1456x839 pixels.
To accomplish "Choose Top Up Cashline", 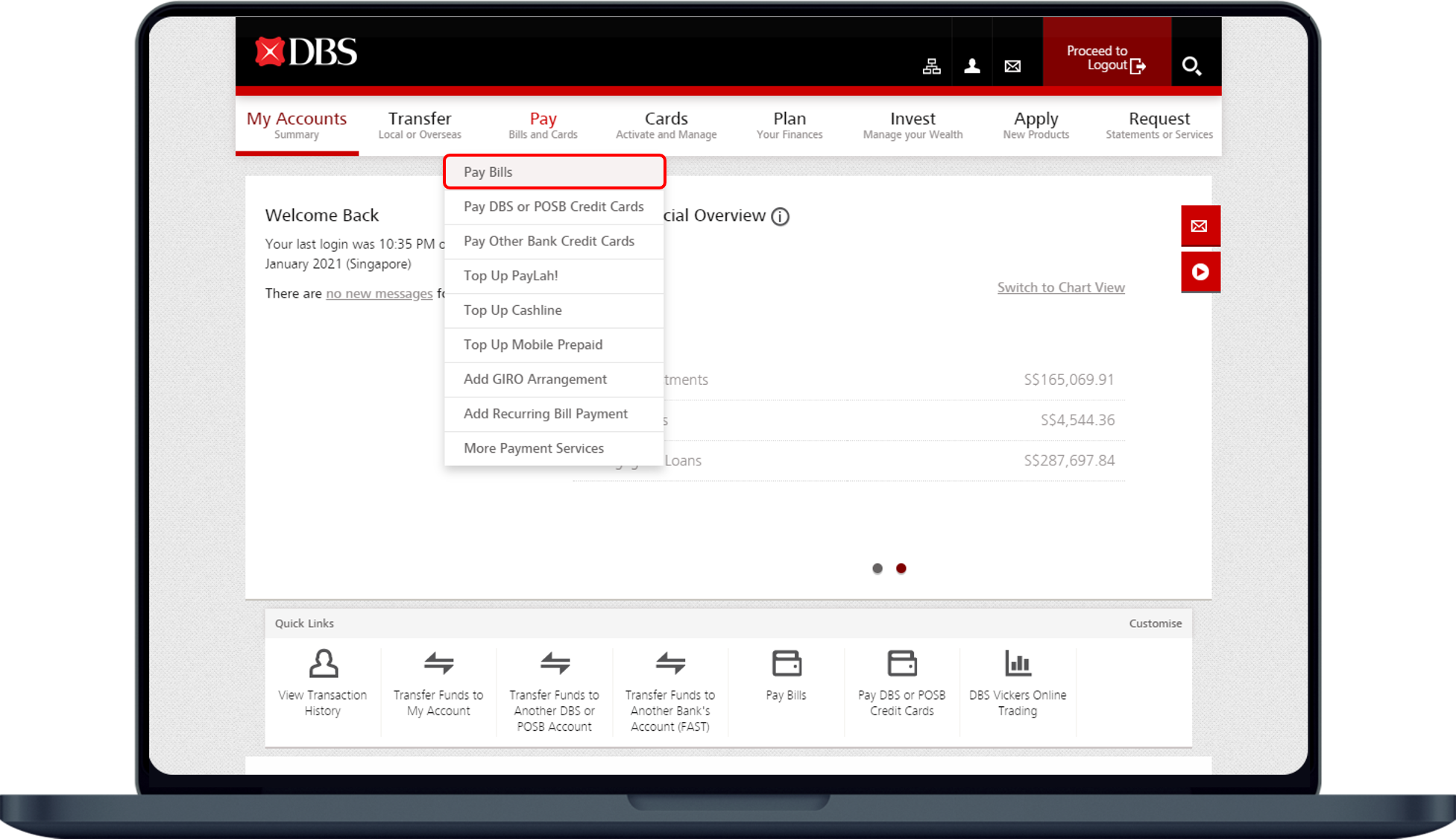I will (x=554, y=310).
